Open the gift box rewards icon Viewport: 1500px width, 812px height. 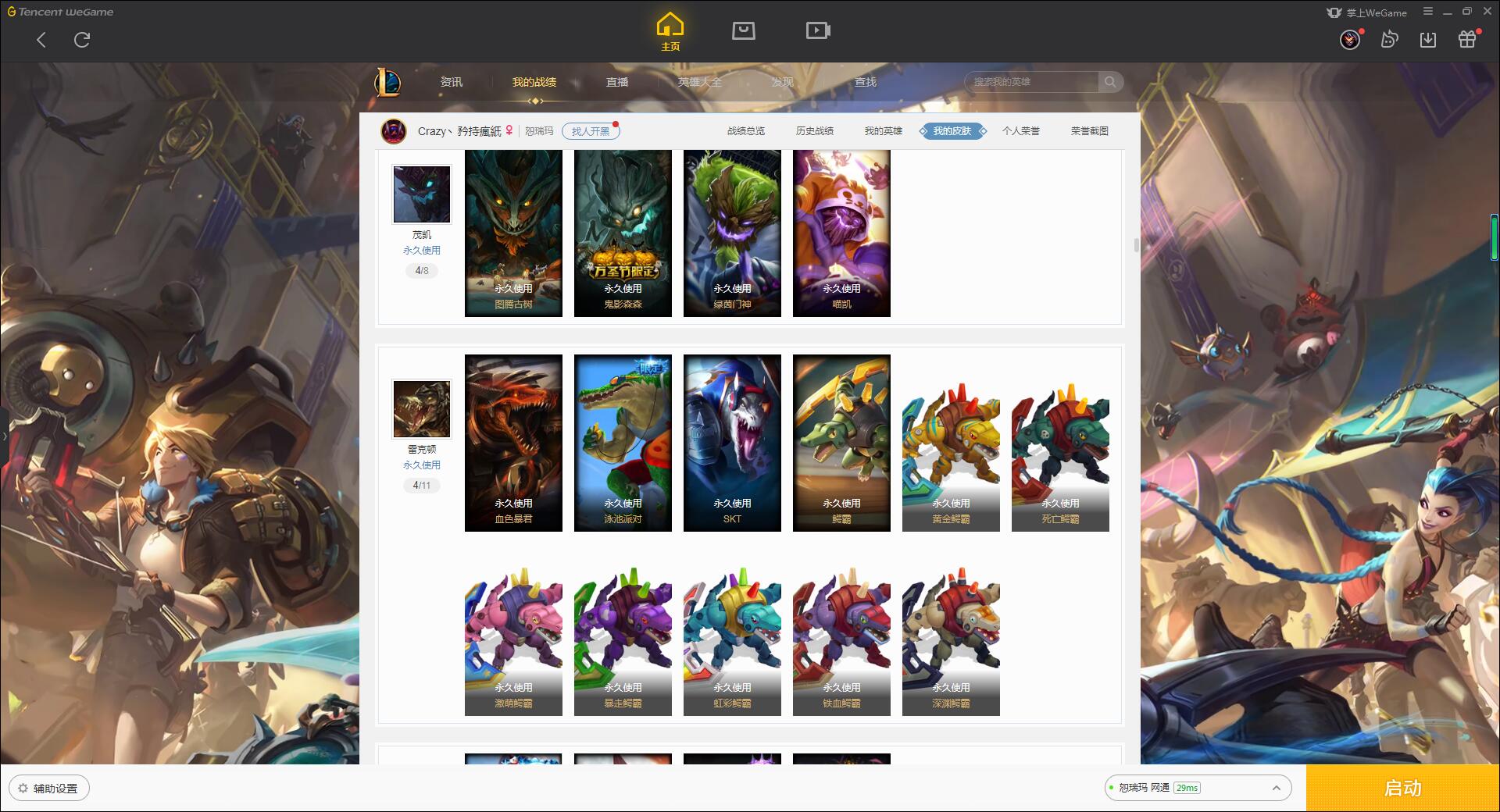pyautogui.click(x=1467, y=39)
